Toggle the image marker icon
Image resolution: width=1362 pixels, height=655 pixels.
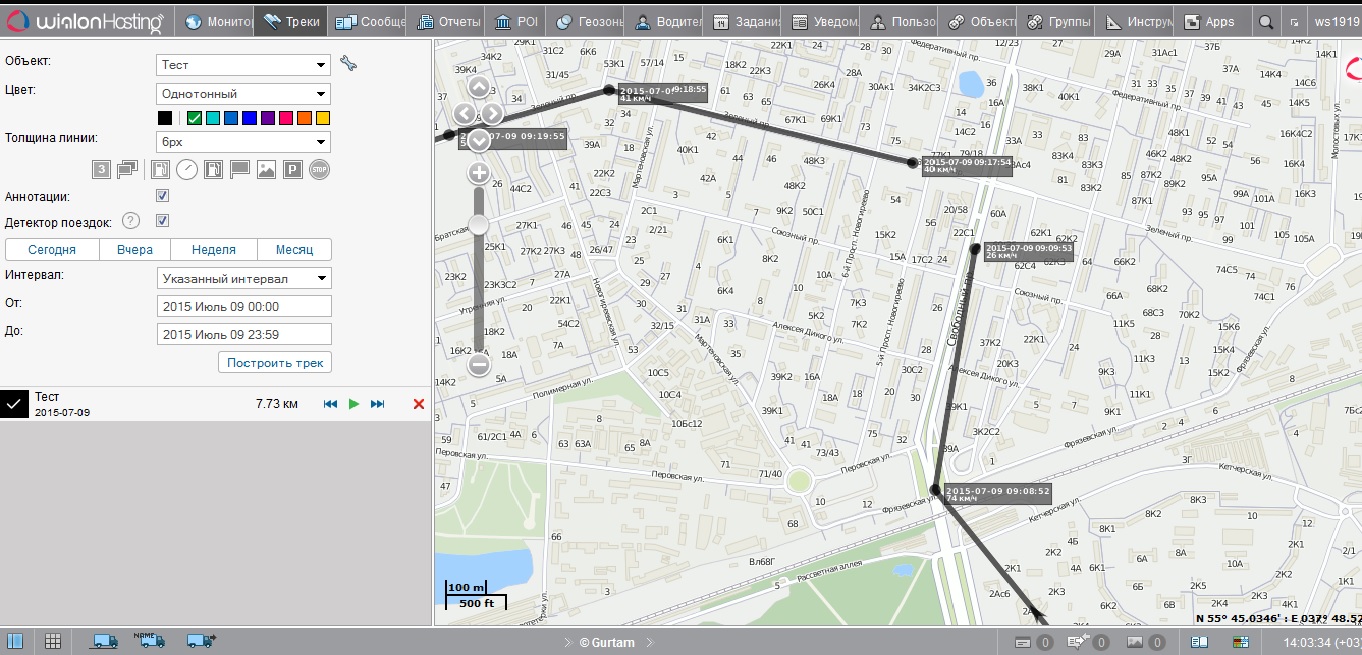pos(266,170)
